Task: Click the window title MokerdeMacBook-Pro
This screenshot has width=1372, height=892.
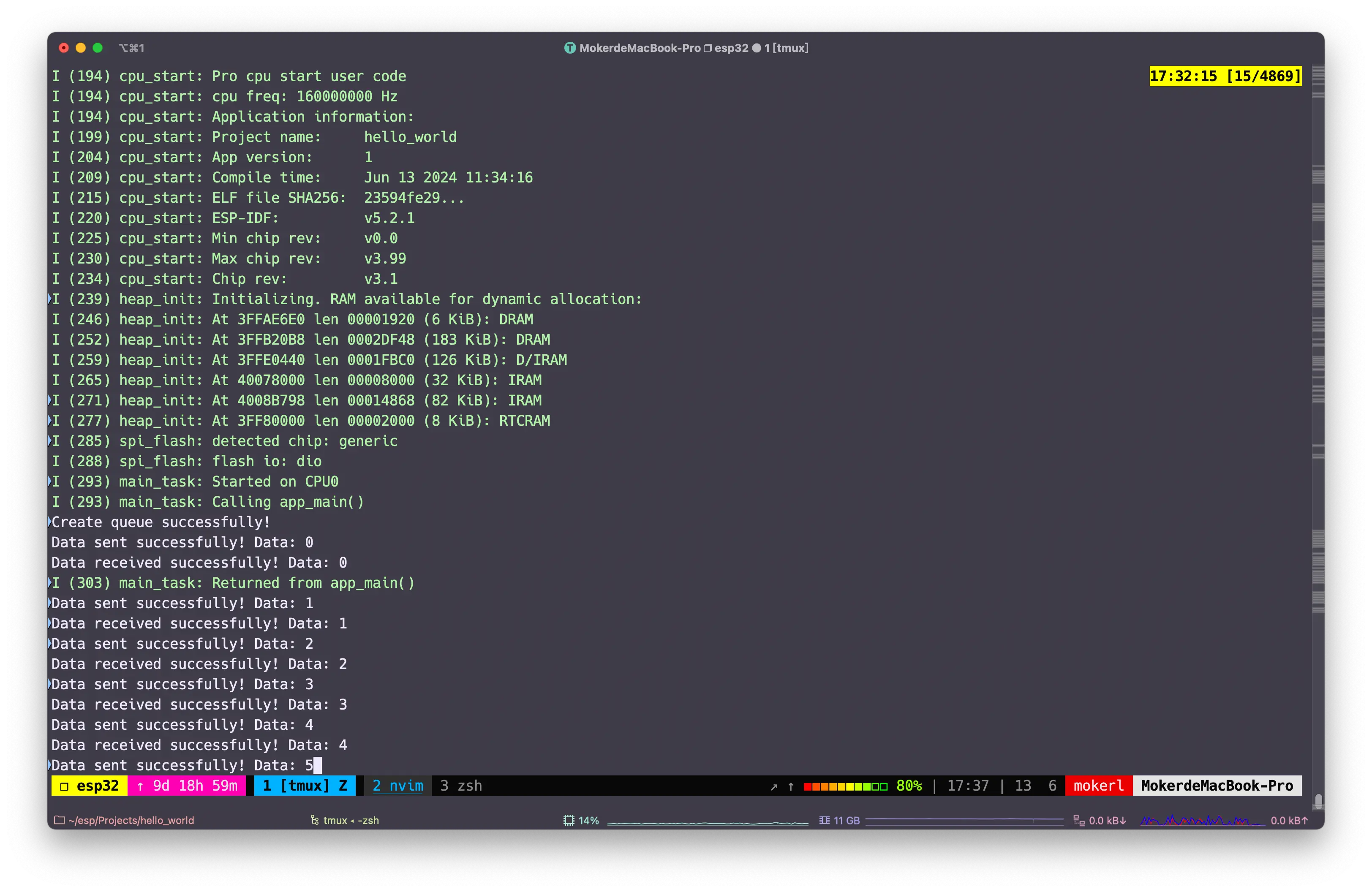Action: [x=640, y=48]
